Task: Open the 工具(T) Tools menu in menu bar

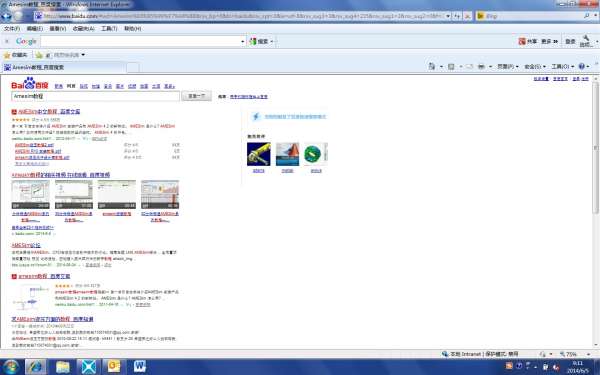Action: [x=109, y=29]
